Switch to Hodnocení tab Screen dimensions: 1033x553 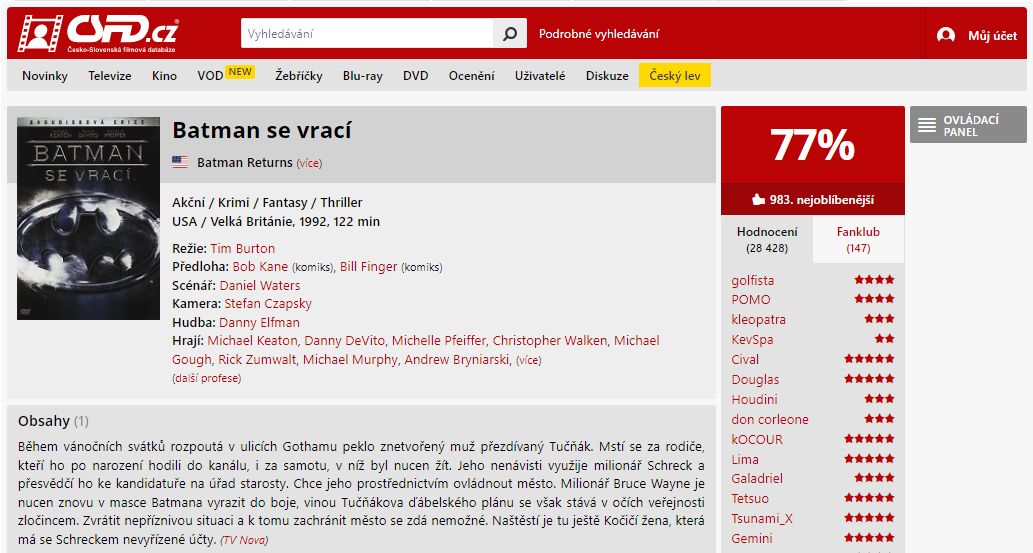pyautogui.click(x=767, y=239)
